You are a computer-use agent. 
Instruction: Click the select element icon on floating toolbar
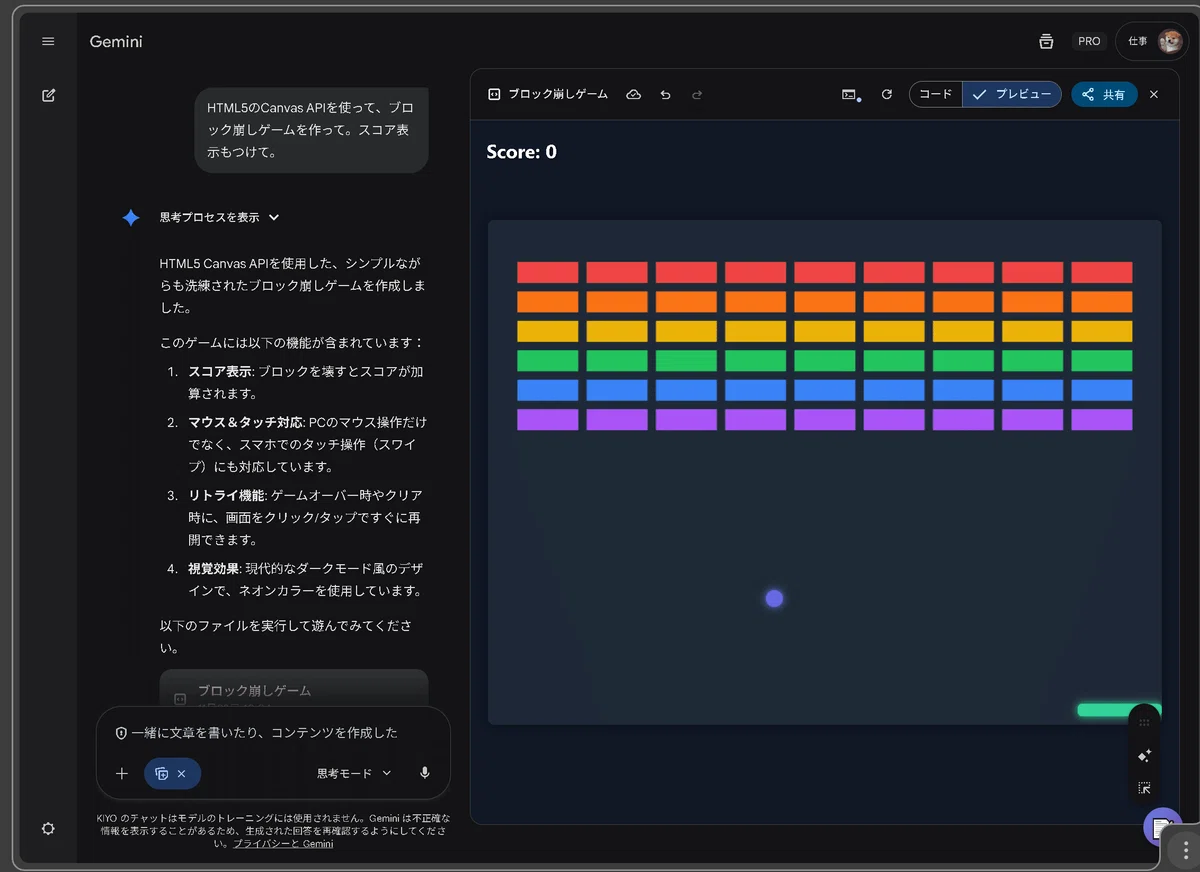point(1145,788)
